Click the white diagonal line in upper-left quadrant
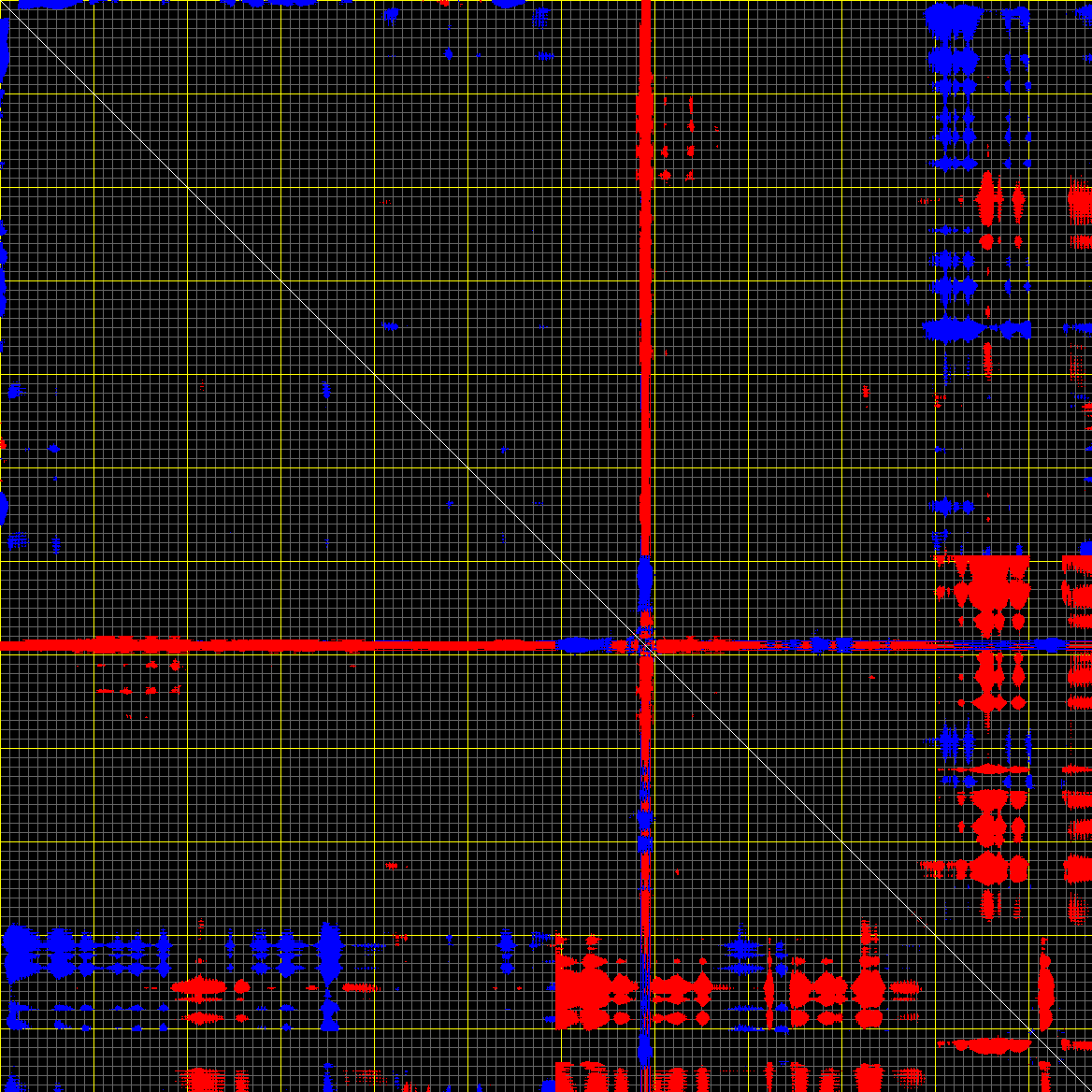Image resolution: width=1092 pixels, height=1092 pixels. point(234,234)
